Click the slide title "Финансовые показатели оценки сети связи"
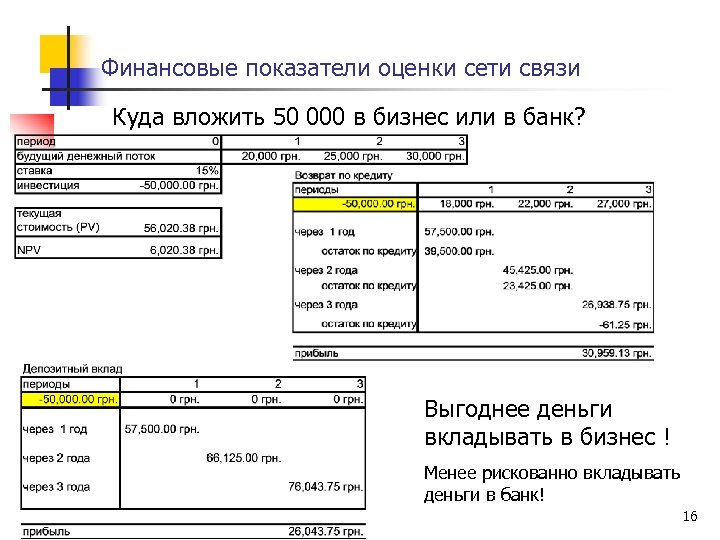Viewport: 720px width, 540px height. click(x=340, y=68)
